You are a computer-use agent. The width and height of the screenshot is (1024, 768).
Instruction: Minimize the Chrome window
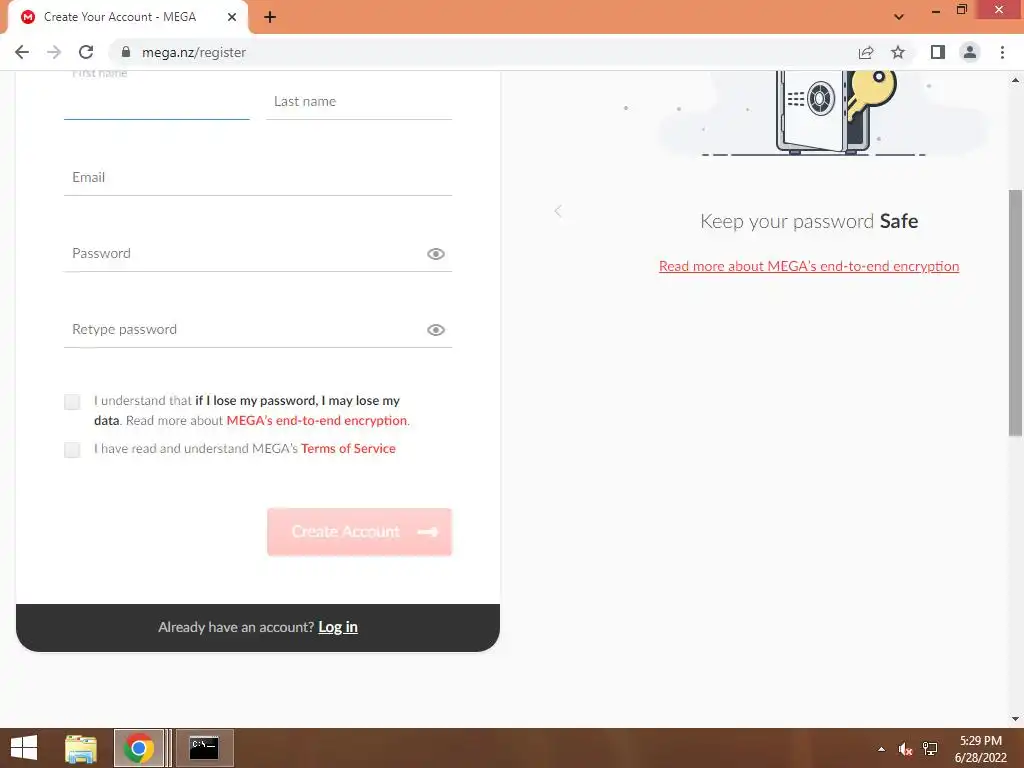(x=936, y=10)
